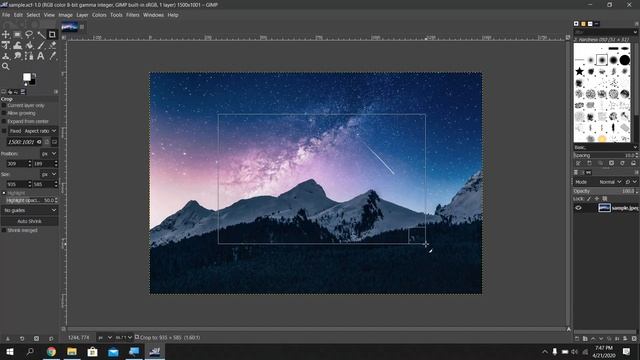640x360 pixels.
Task: Open Chrome from the taskbar
Action: (51, 351)
